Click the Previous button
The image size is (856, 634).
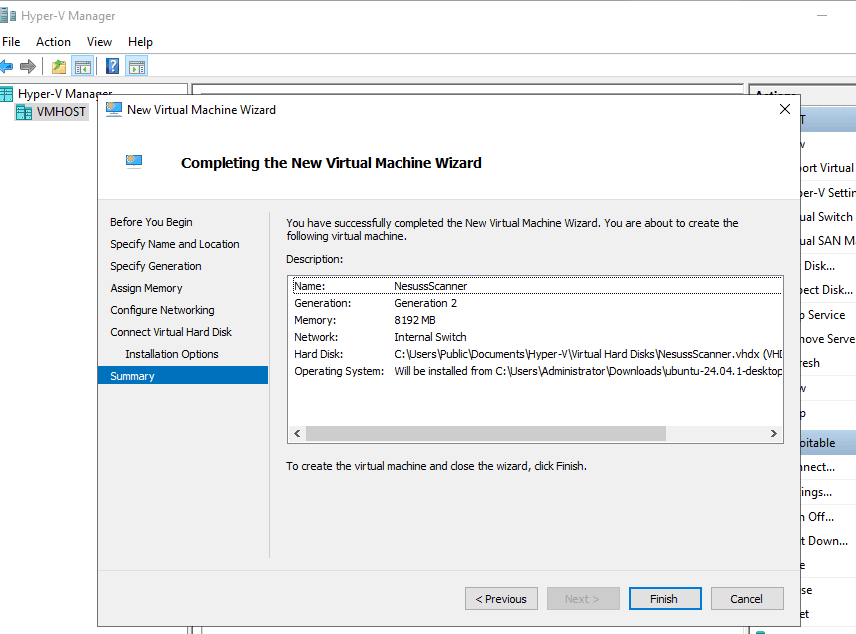click(x=501, y=599)
